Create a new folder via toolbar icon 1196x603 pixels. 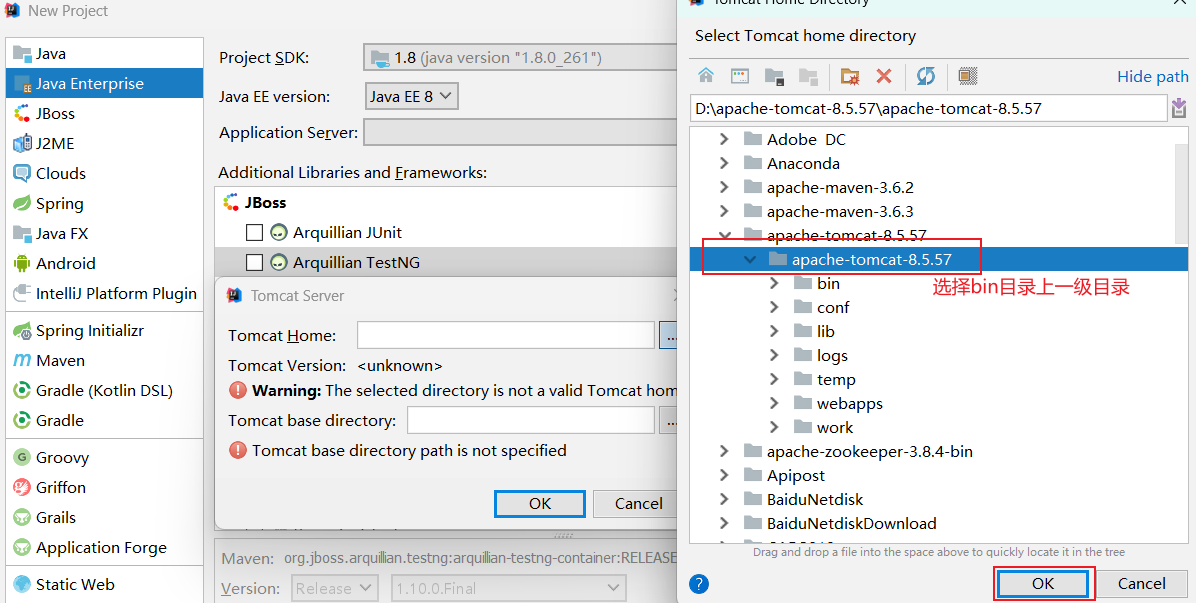[x=850, y=76]
